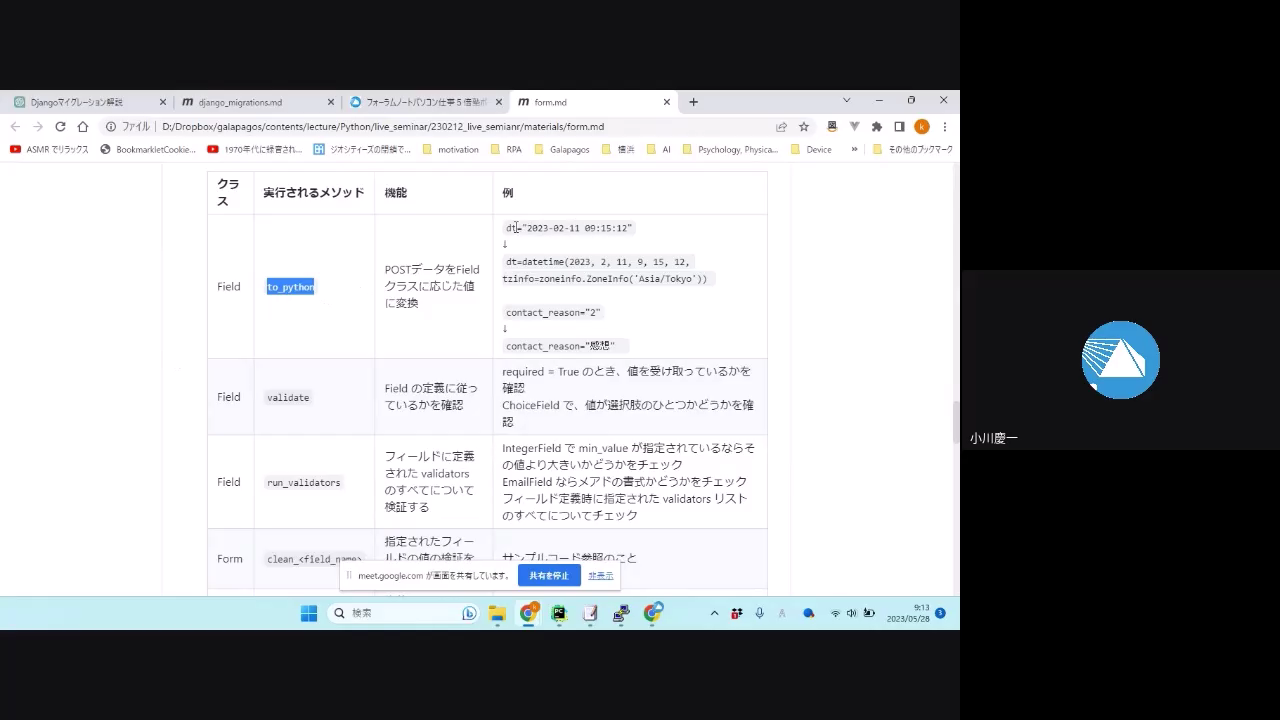
Task: Open the share page icon in address bar
Action: (781, 127)
